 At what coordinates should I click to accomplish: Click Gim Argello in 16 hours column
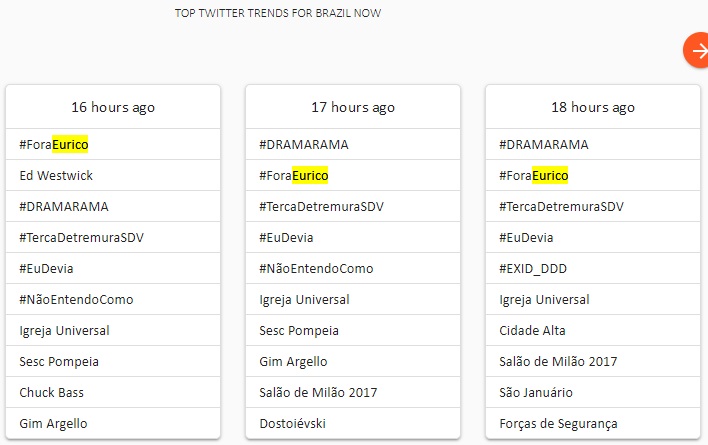coord(54,424)
